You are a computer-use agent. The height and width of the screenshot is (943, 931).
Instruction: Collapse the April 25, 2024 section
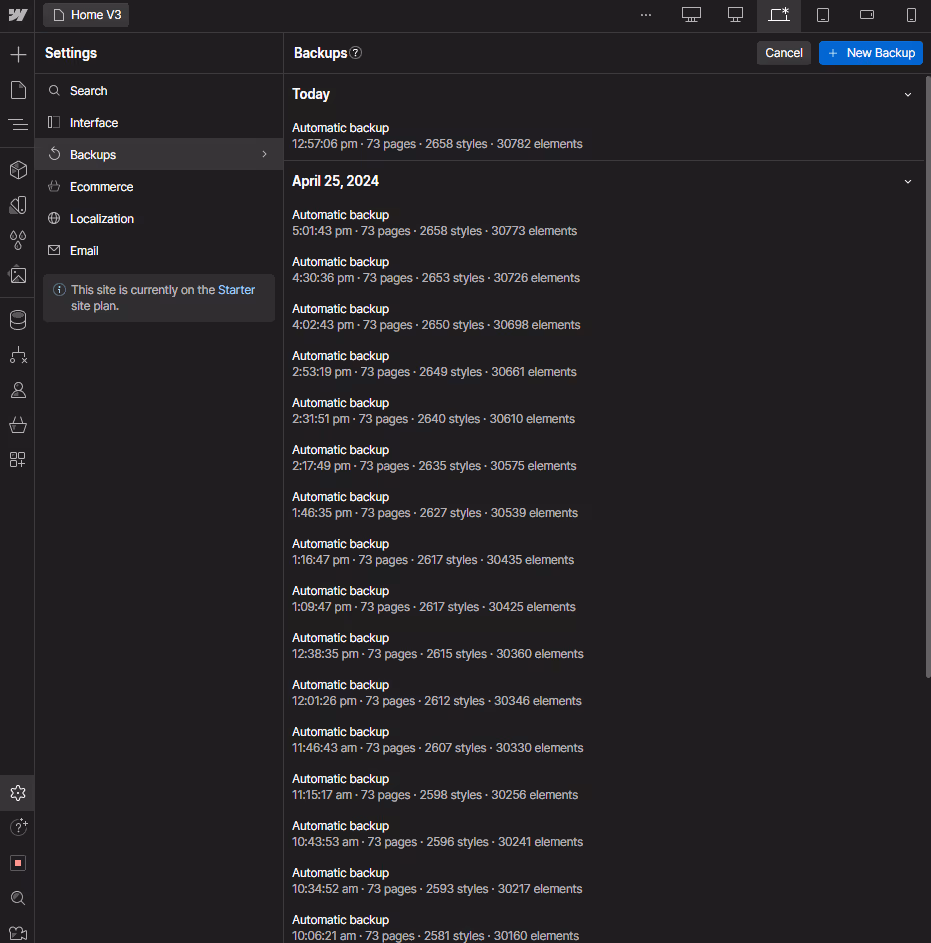click(907, 181)
